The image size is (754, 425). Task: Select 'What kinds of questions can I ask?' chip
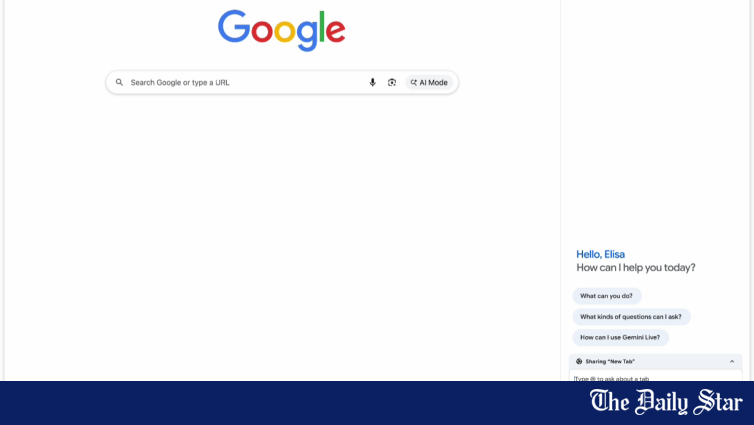[631, 316]
